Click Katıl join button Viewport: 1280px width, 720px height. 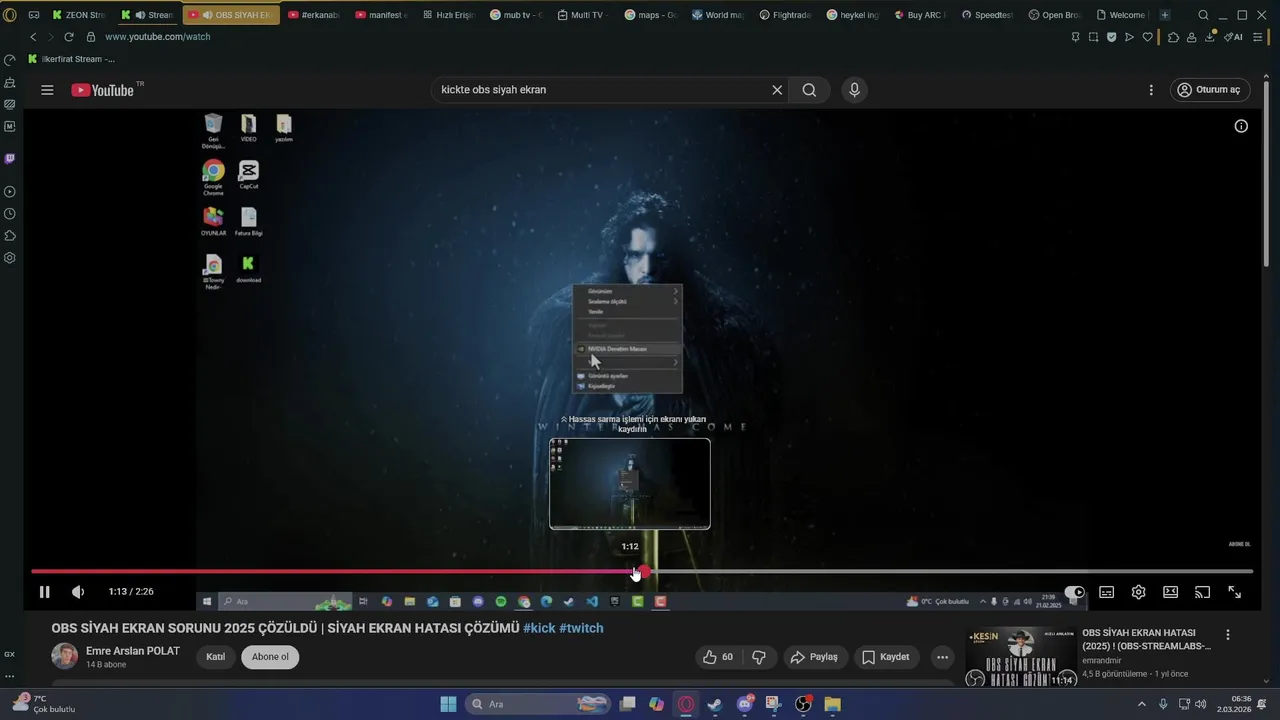215,657
